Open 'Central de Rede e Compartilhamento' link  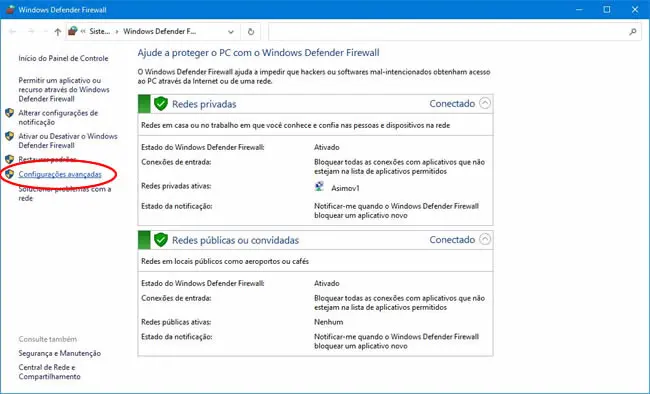49,372
